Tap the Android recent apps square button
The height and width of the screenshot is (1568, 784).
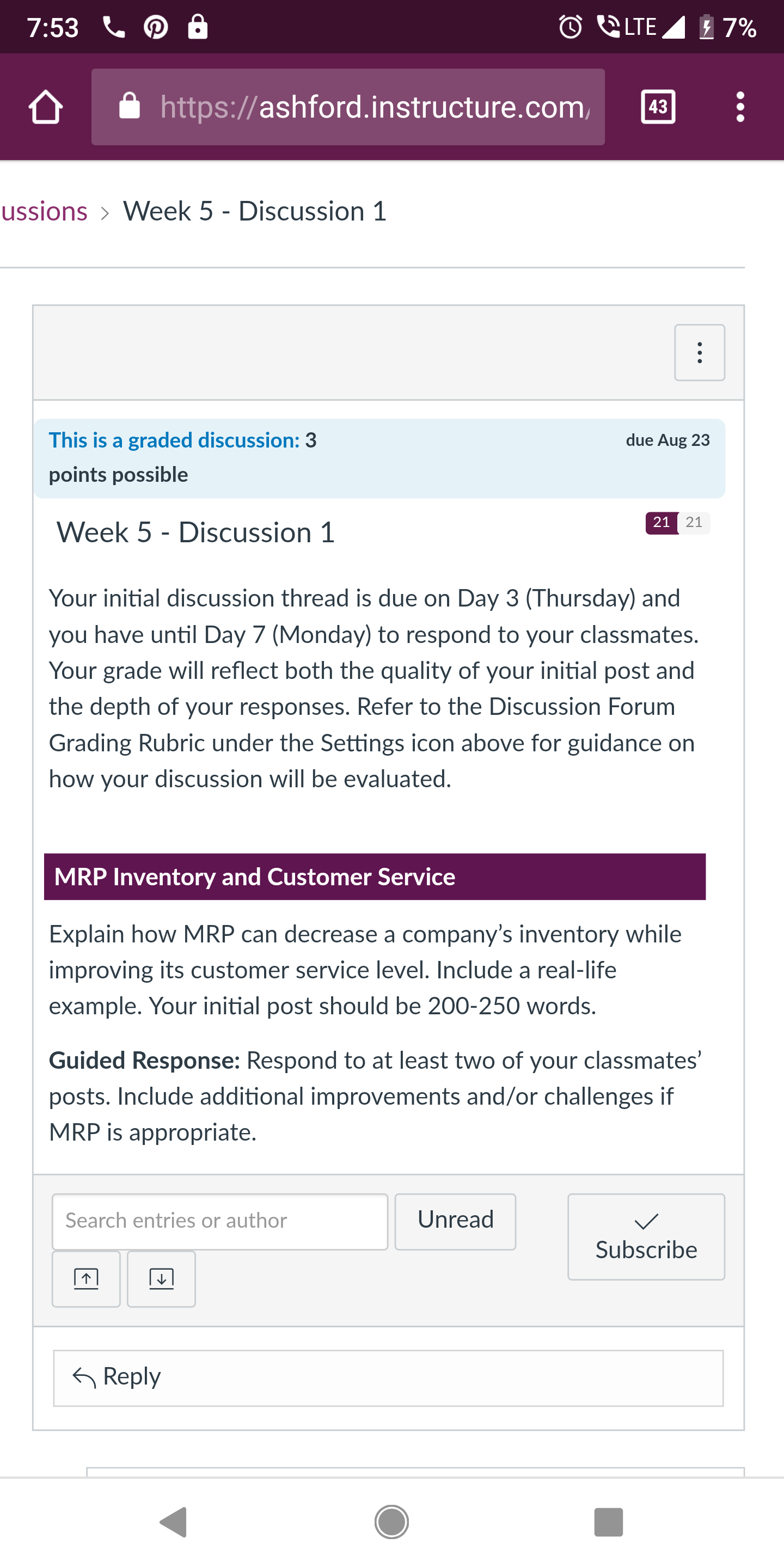tap(609, 1522)
